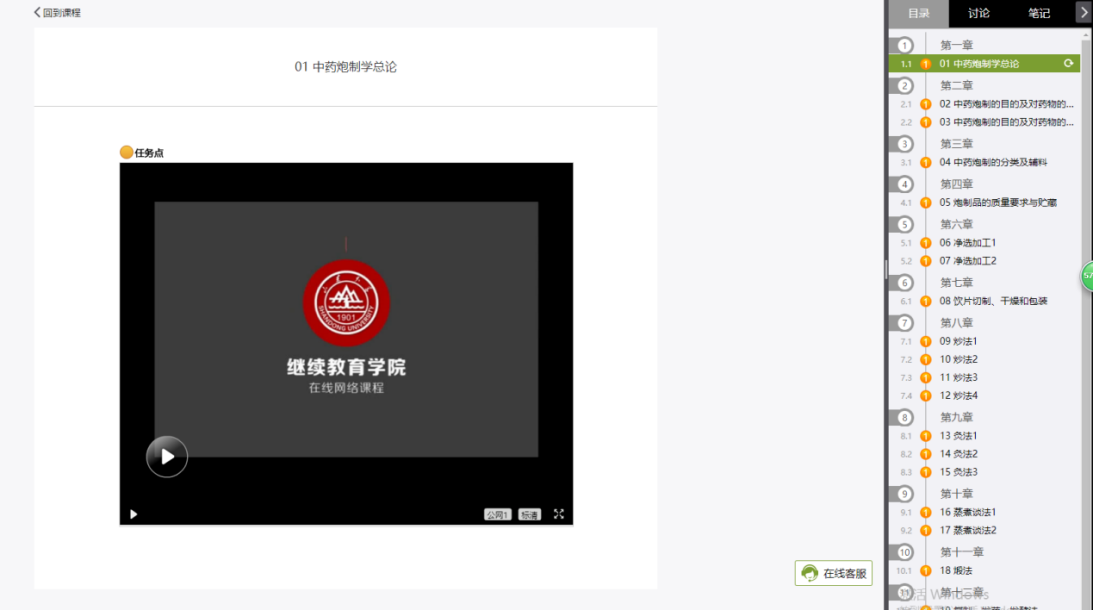Click refresh icon on 01 中药炮制学总论 item
Screen dimensions: 1093x610
1068,64
